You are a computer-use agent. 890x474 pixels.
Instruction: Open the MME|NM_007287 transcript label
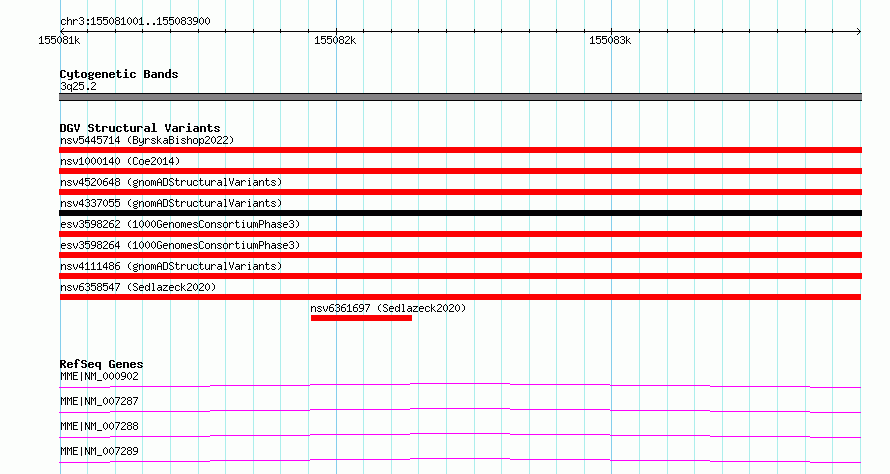[99, 401]
